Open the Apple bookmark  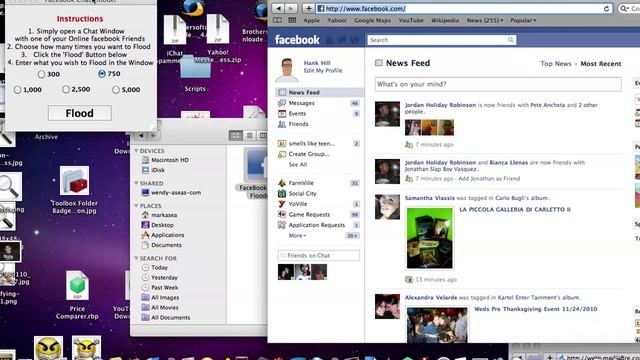click(x=311, y=20)
